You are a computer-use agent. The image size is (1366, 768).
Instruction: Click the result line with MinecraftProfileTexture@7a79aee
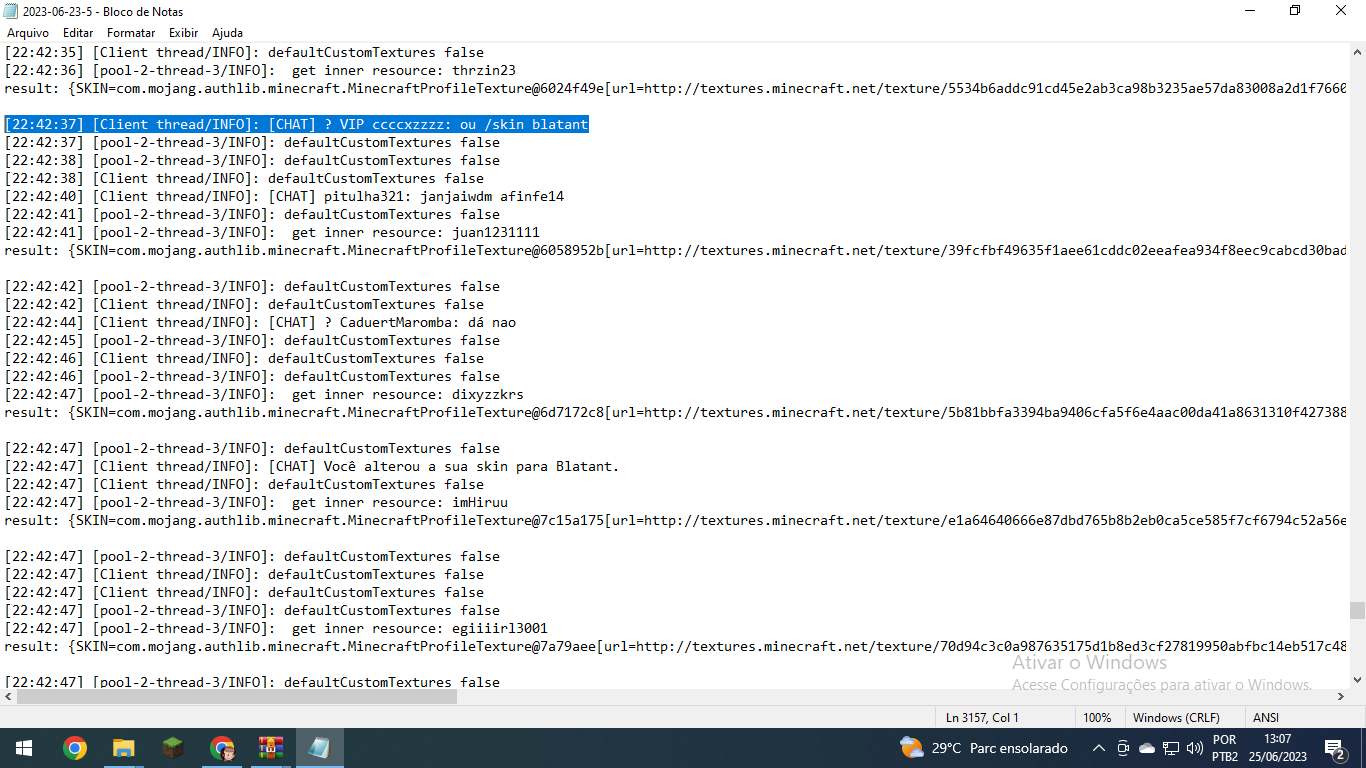(x=676, y=646)
